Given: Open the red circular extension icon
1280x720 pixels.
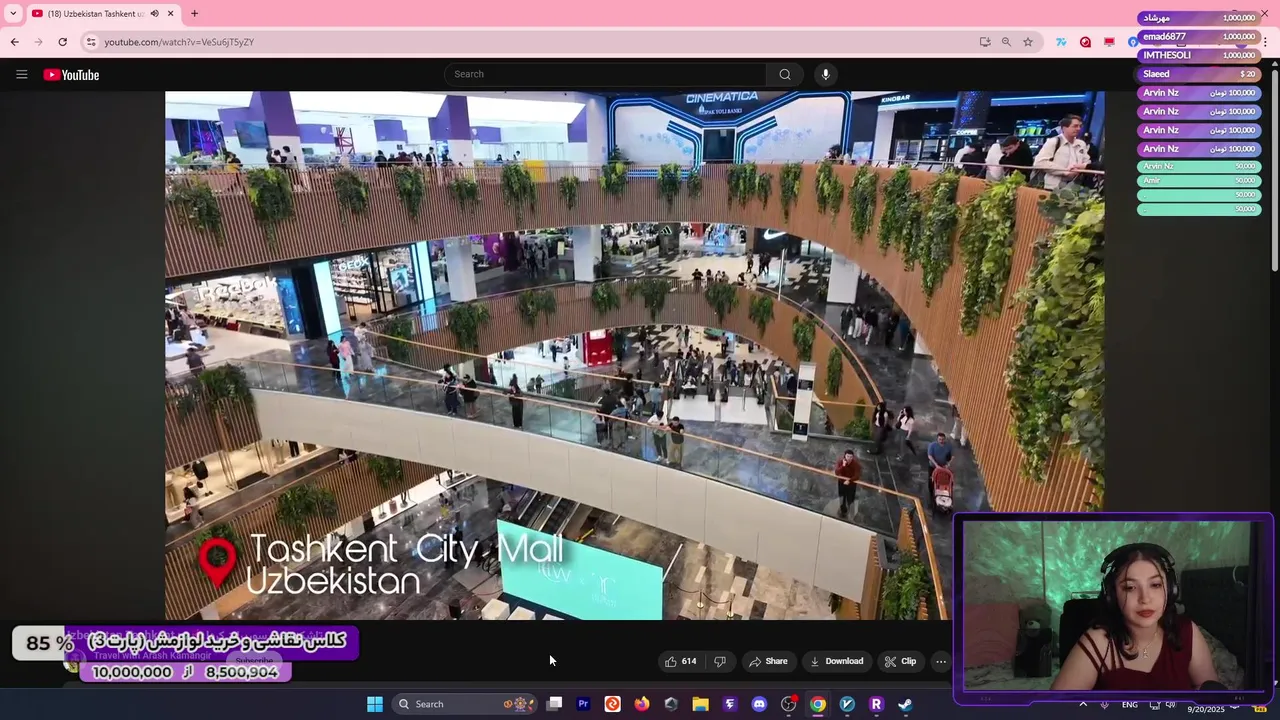Looking at the screenshot, I should 1085,42.
